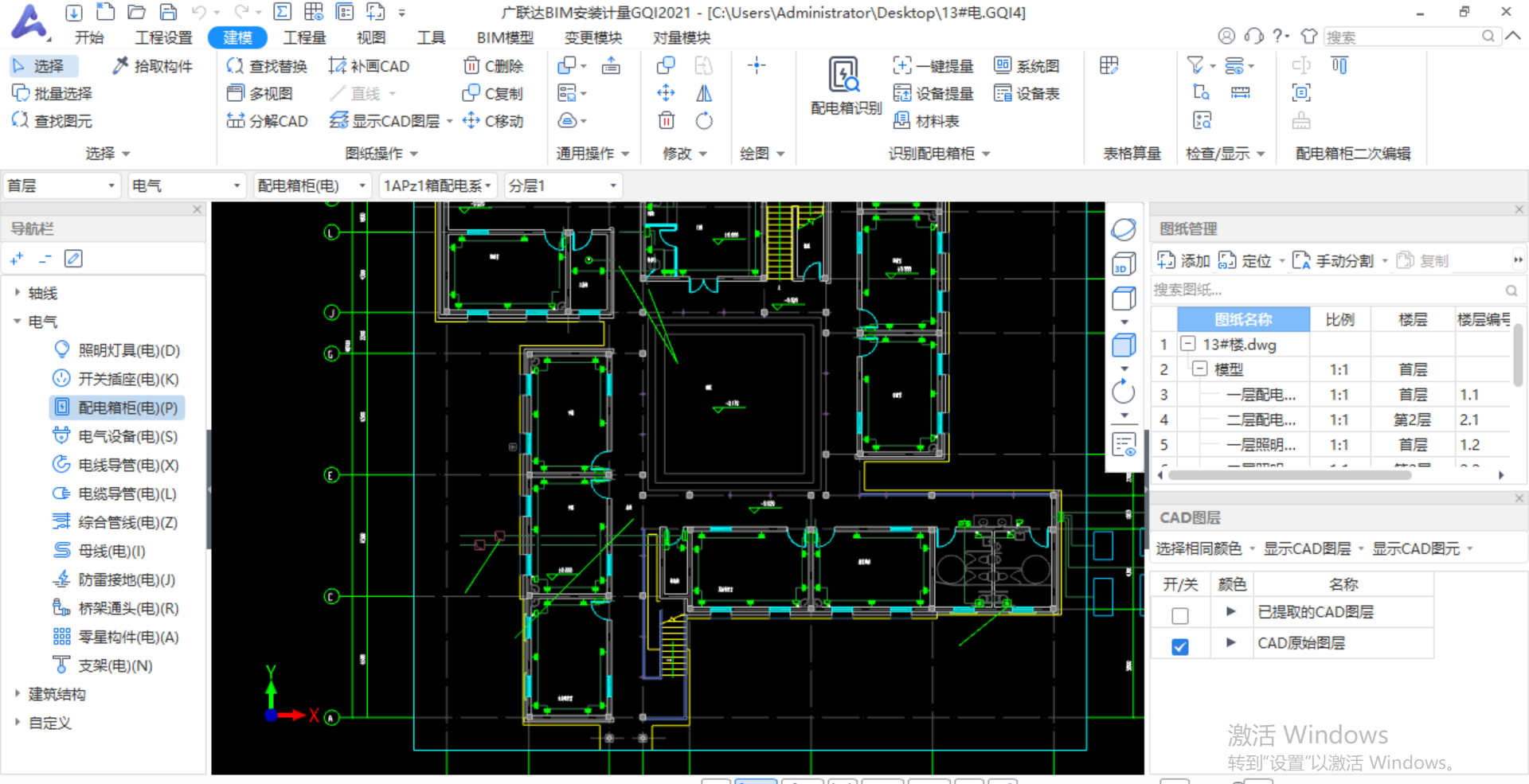Expand the 自定义 tree node
1529x784 pixels.
click(17, 723)
